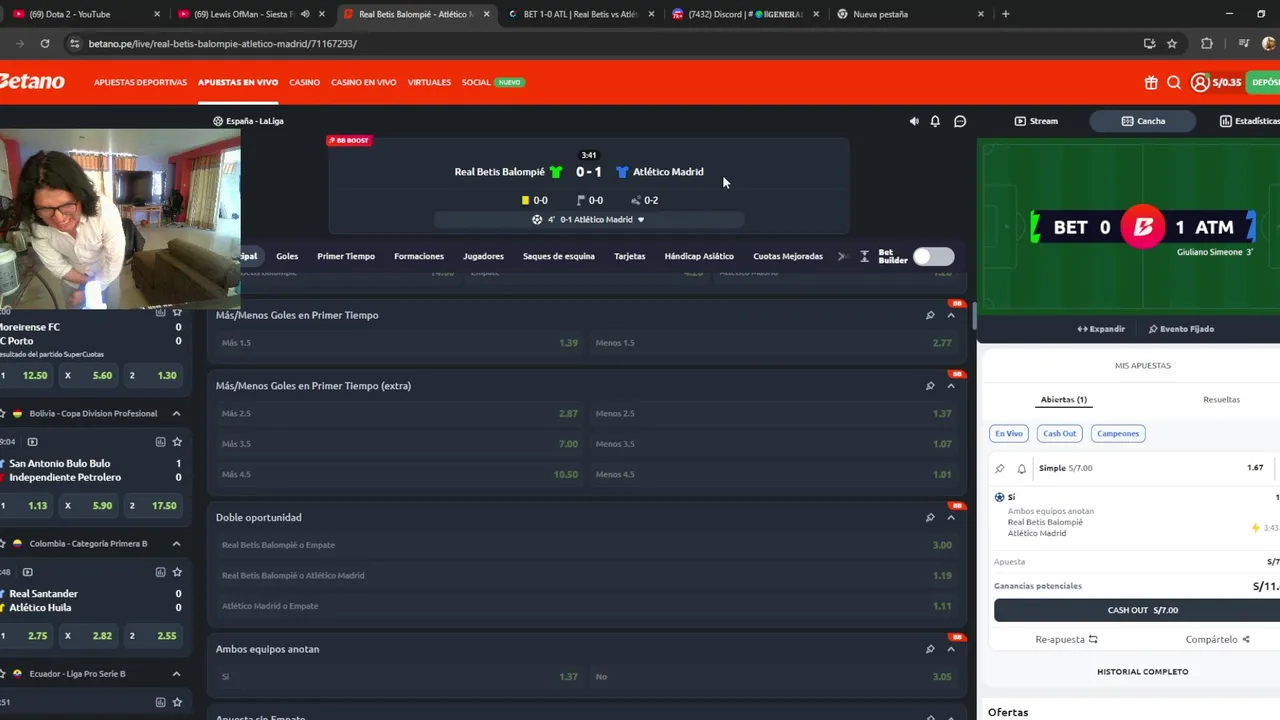Collapse the Doble oportunidad section
The image size is (1280, 720).
(x=951, y=517)
